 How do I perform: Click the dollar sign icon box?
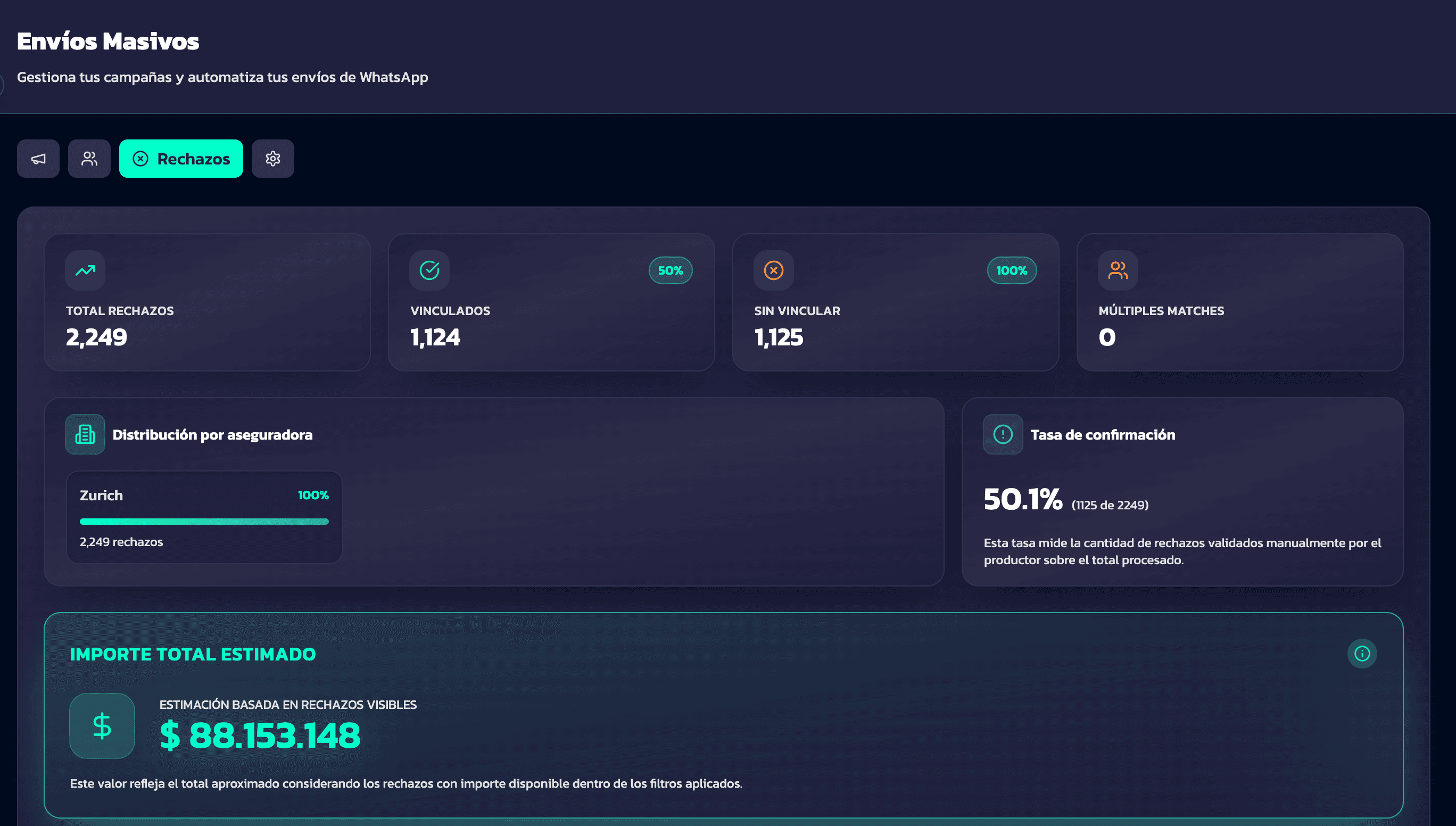pyautogui.click(x=102, y=725)
